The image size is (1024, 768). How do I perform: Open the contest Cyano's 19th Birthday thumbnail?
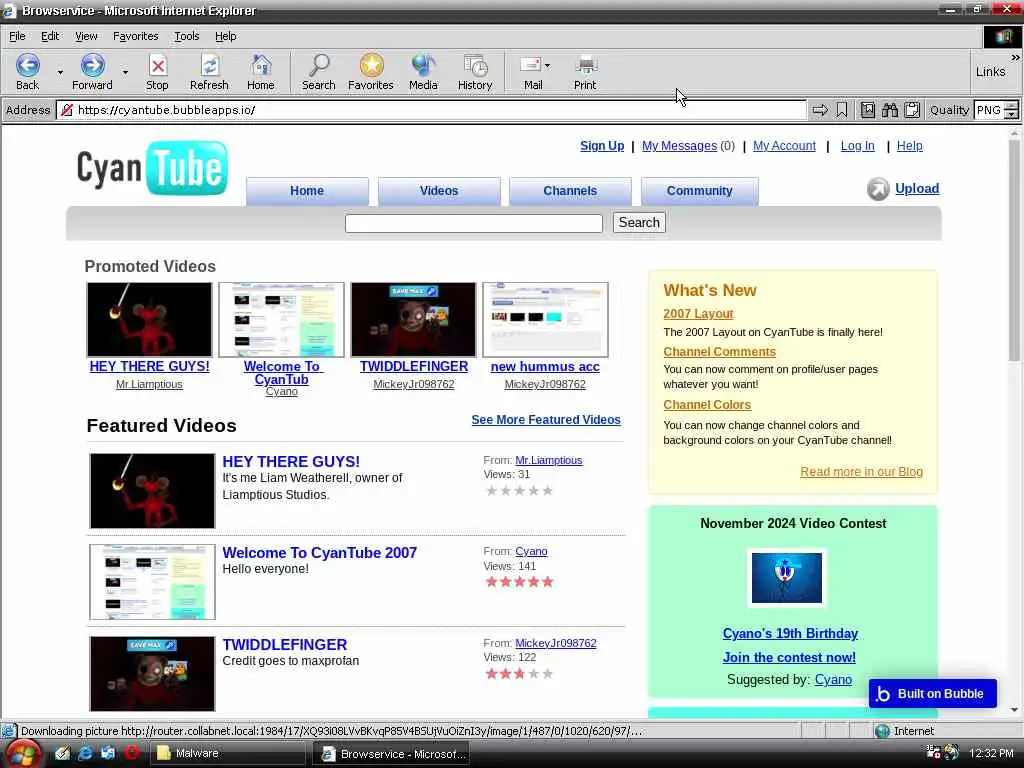pos(786,578)
